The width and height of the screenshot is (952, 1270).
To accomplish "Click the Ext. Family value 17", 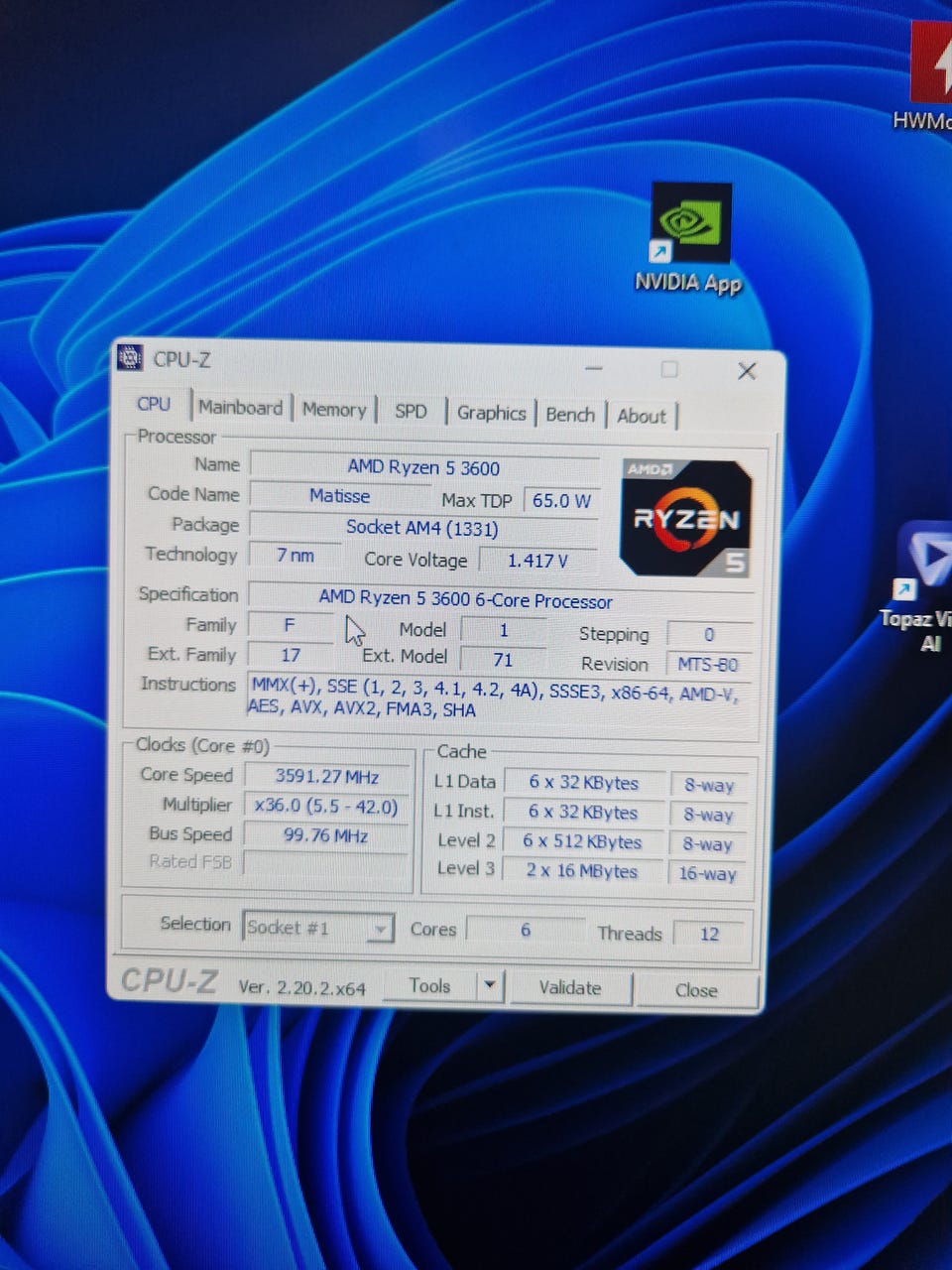I will 291,655.
